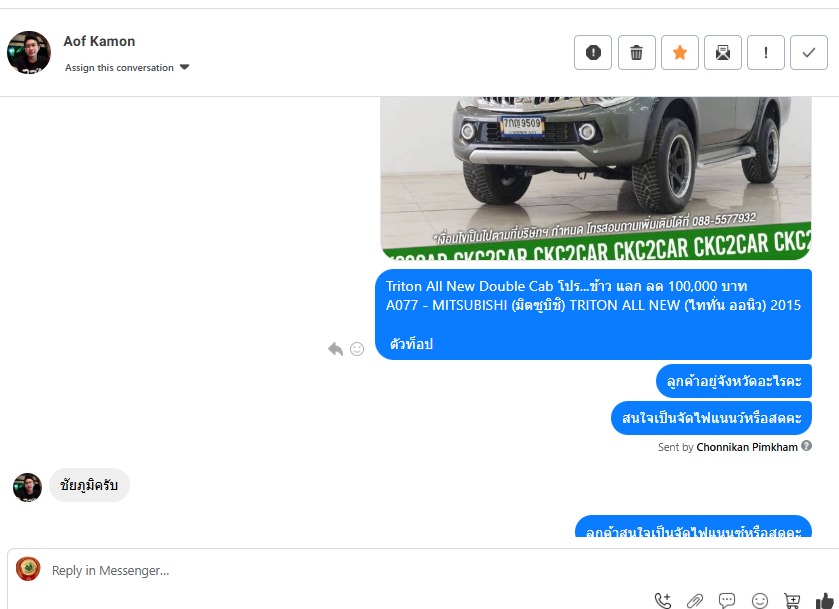Send a thumbs-up like

825,600
